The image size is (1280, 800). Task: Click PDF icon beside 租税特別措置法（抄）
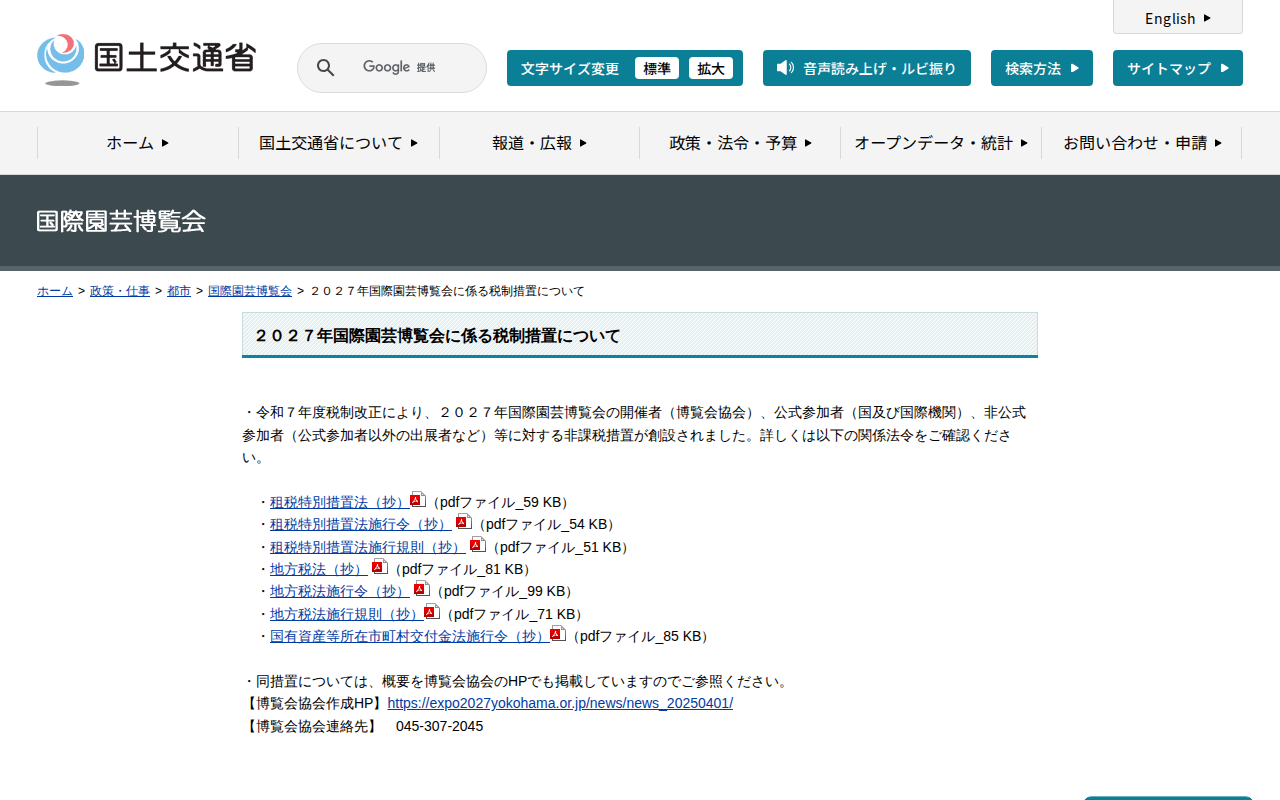click(x=418, y=500)
